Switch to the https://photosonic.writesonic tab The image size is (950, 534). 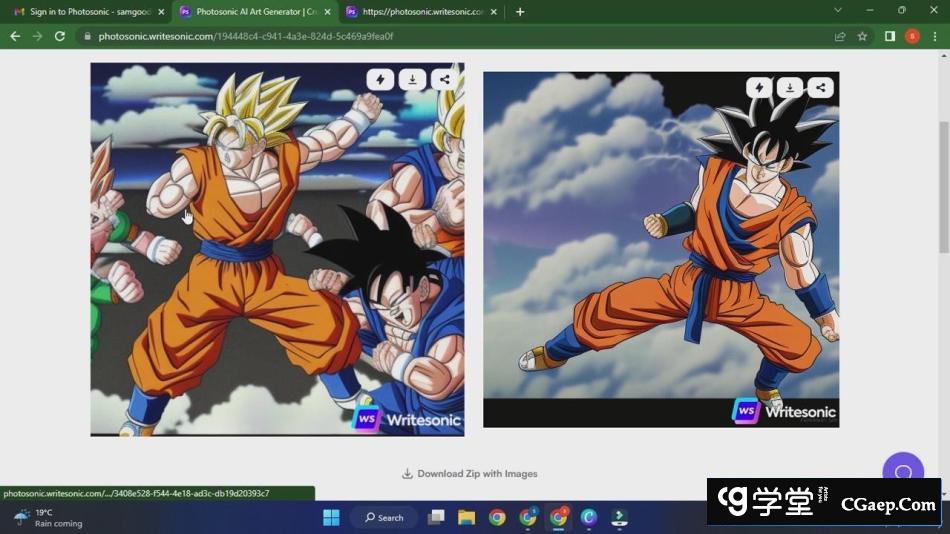click(415, 12)
